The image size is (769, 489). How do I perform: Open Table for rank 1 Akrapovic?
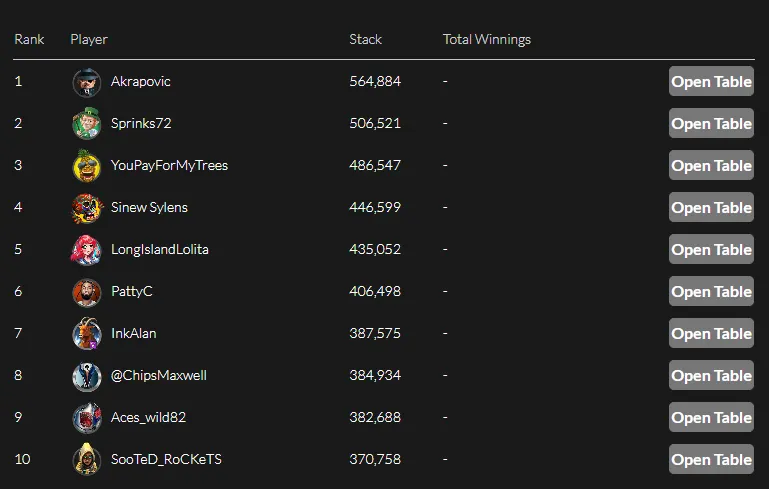711,82
